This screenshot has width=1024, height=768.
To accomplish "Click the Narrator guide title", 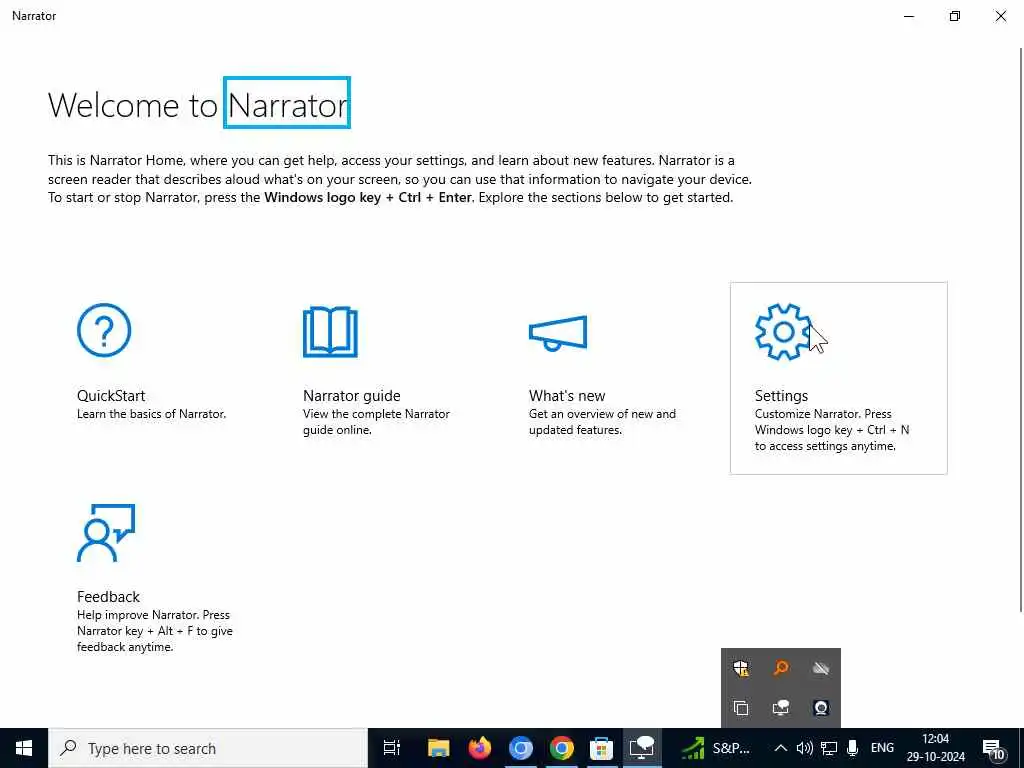I will [351, 396].
